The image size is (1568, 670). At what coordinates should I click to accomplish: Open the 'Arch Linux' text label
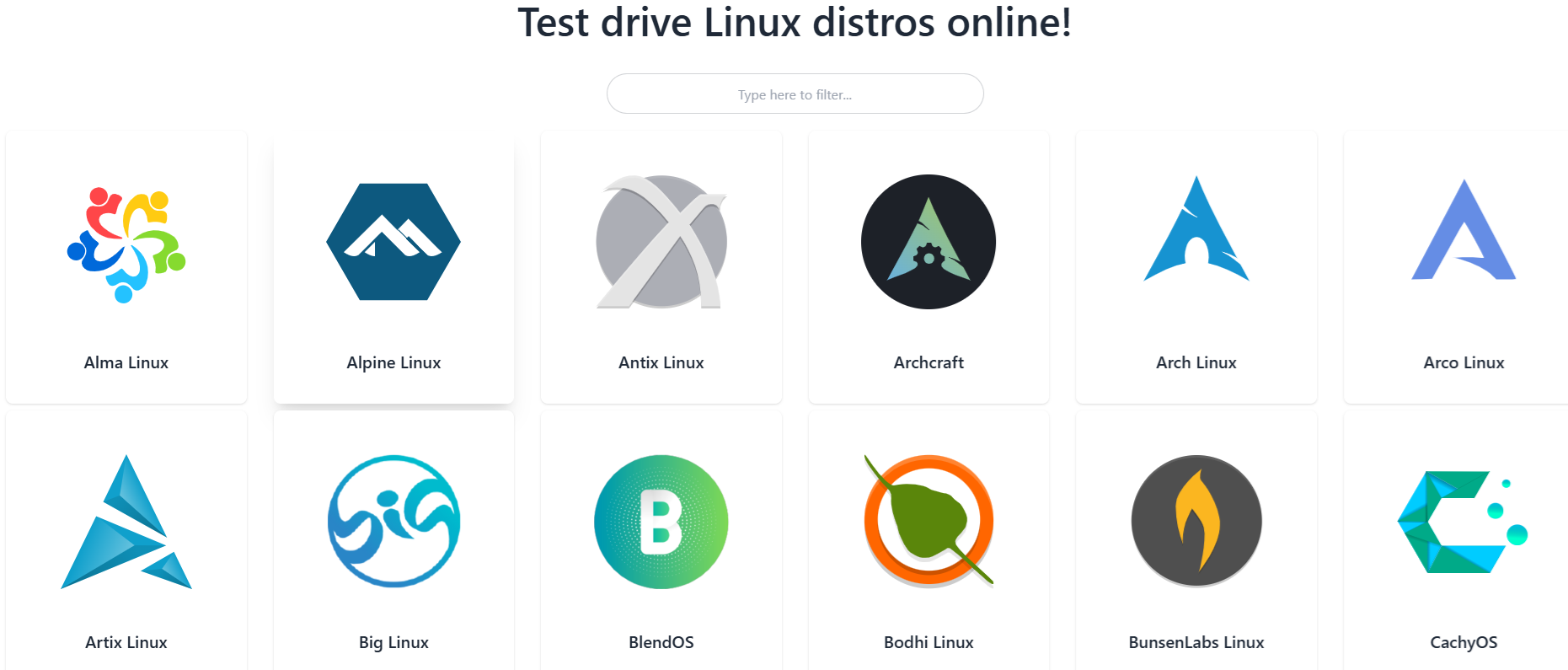[1196, 362]
